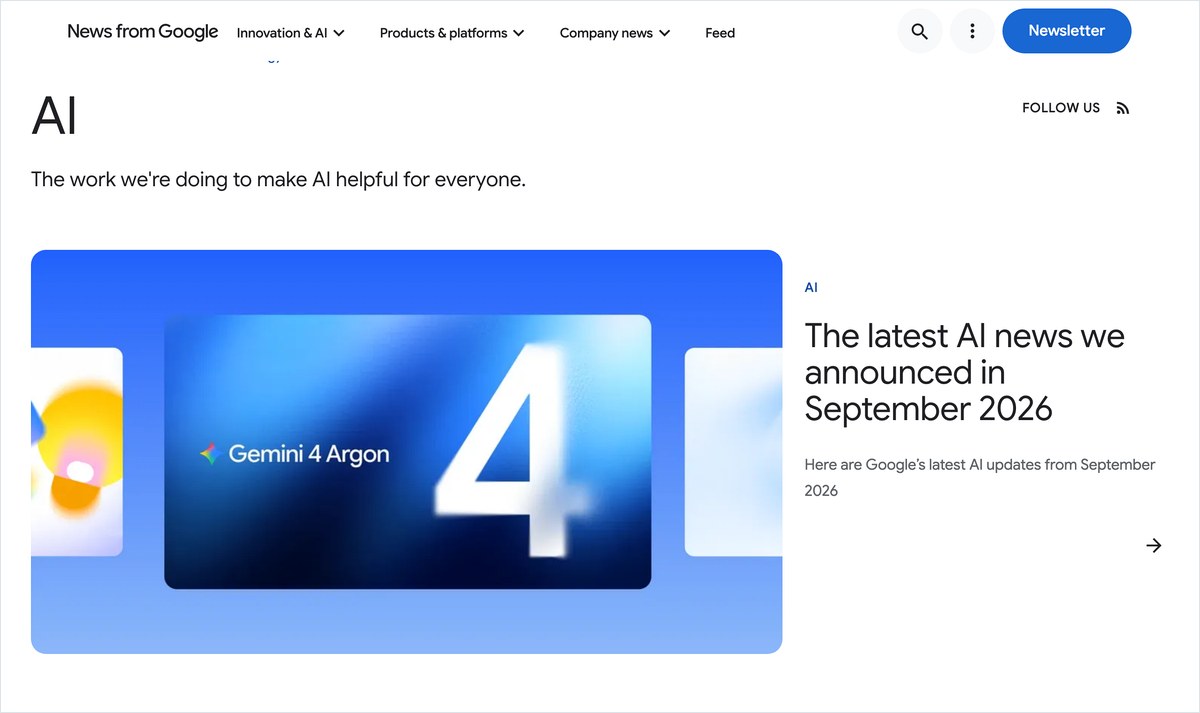Viewport: 1200px width, 713px height.
Task: Click the News from Google logo
Action: [143, 31]
